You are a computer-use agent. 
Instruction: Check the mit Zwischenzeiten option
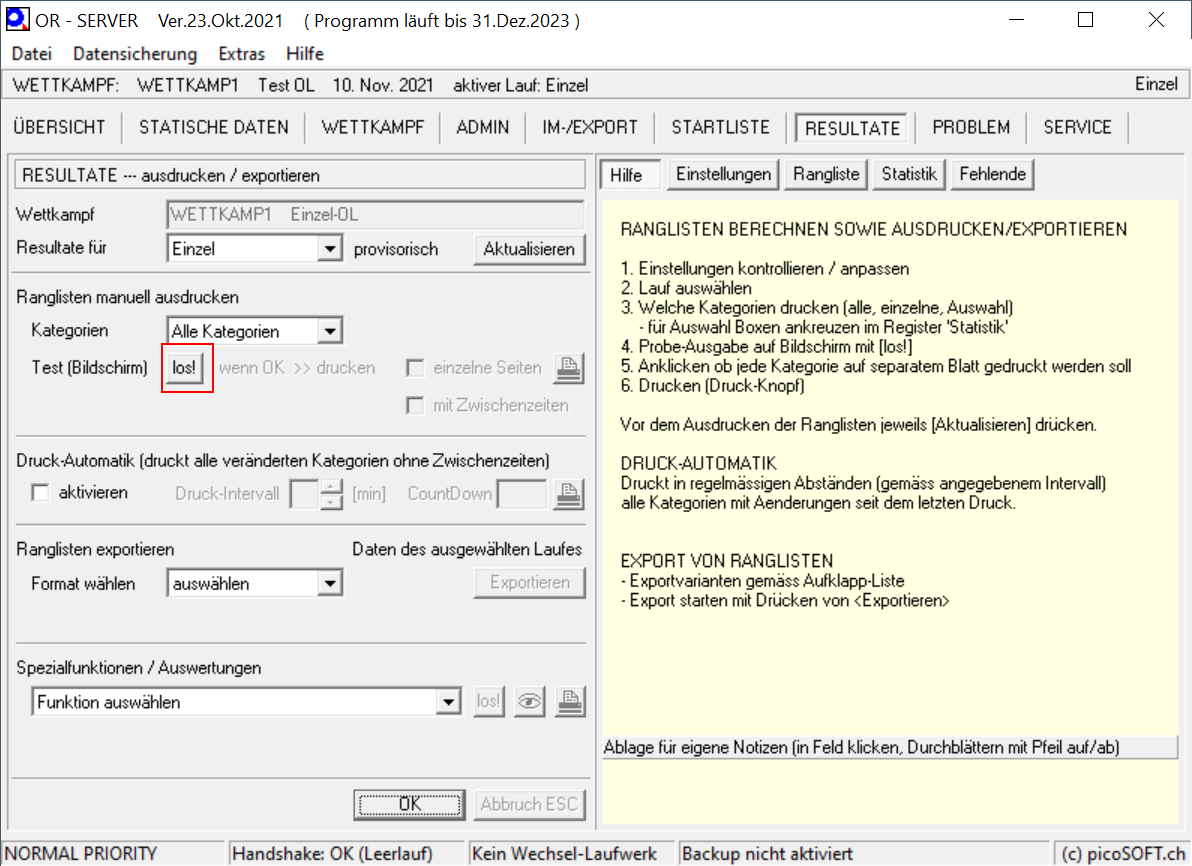(x=415, y=405)
